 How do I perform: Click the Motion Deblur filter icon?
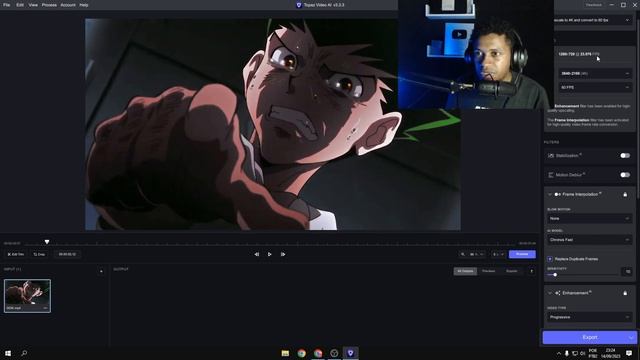point(551,175)
